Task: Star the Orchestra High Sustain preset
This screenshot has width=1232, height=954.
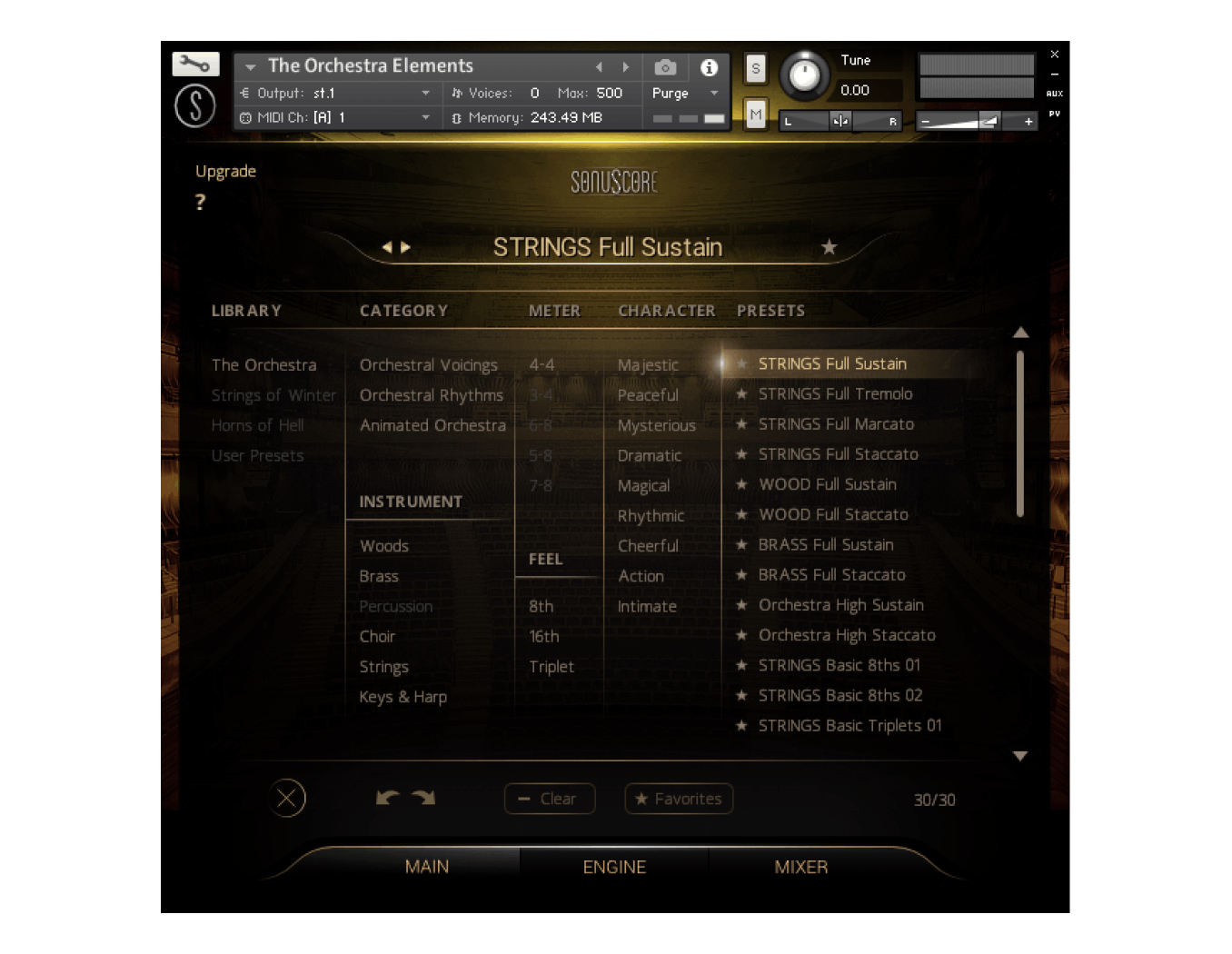Action: tap(741, 604)
